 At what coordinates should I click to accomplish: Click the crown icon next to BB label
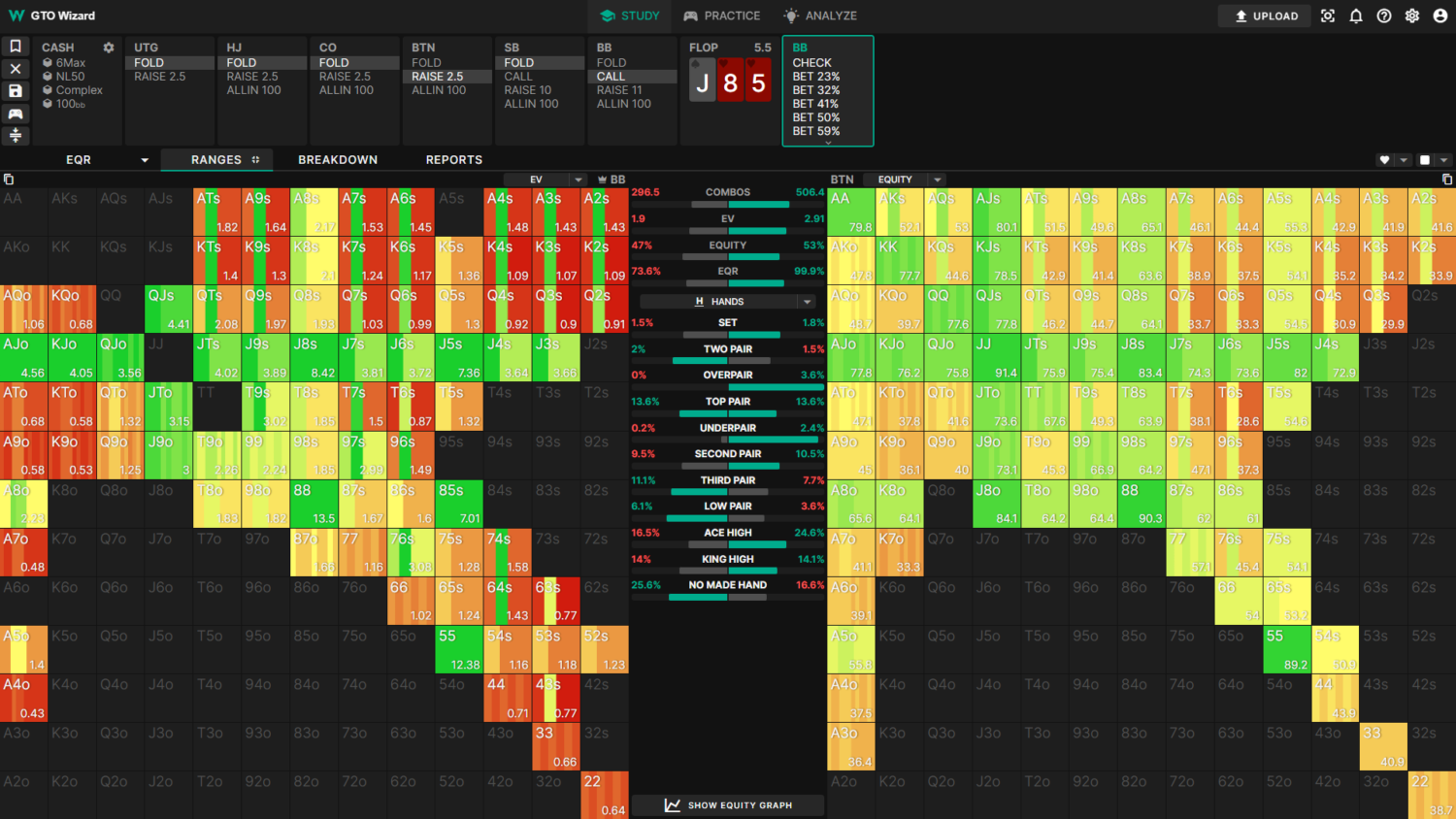click(x=602, y=180)
